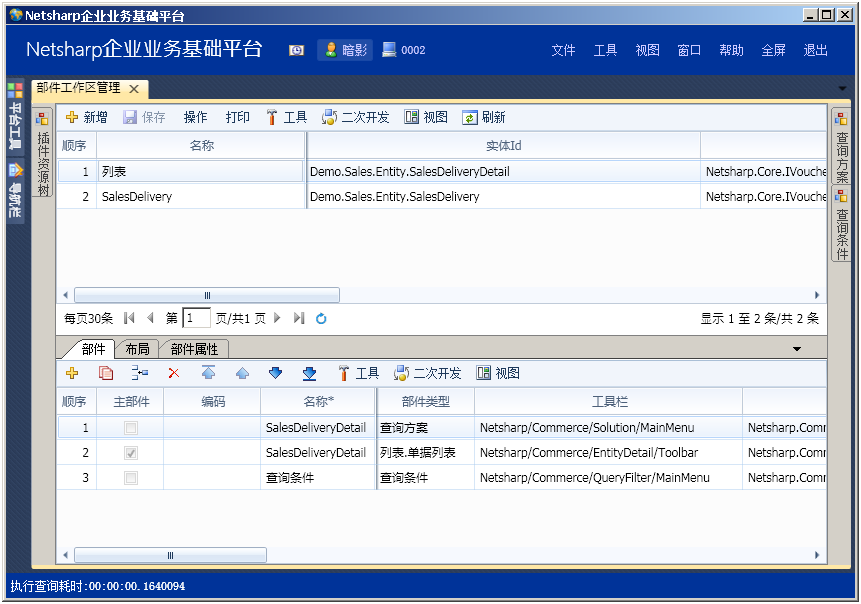Click Demo.Sales.Entity.SalesDeliveryDetail cell
861x604 pixels.
coord(503,172)
